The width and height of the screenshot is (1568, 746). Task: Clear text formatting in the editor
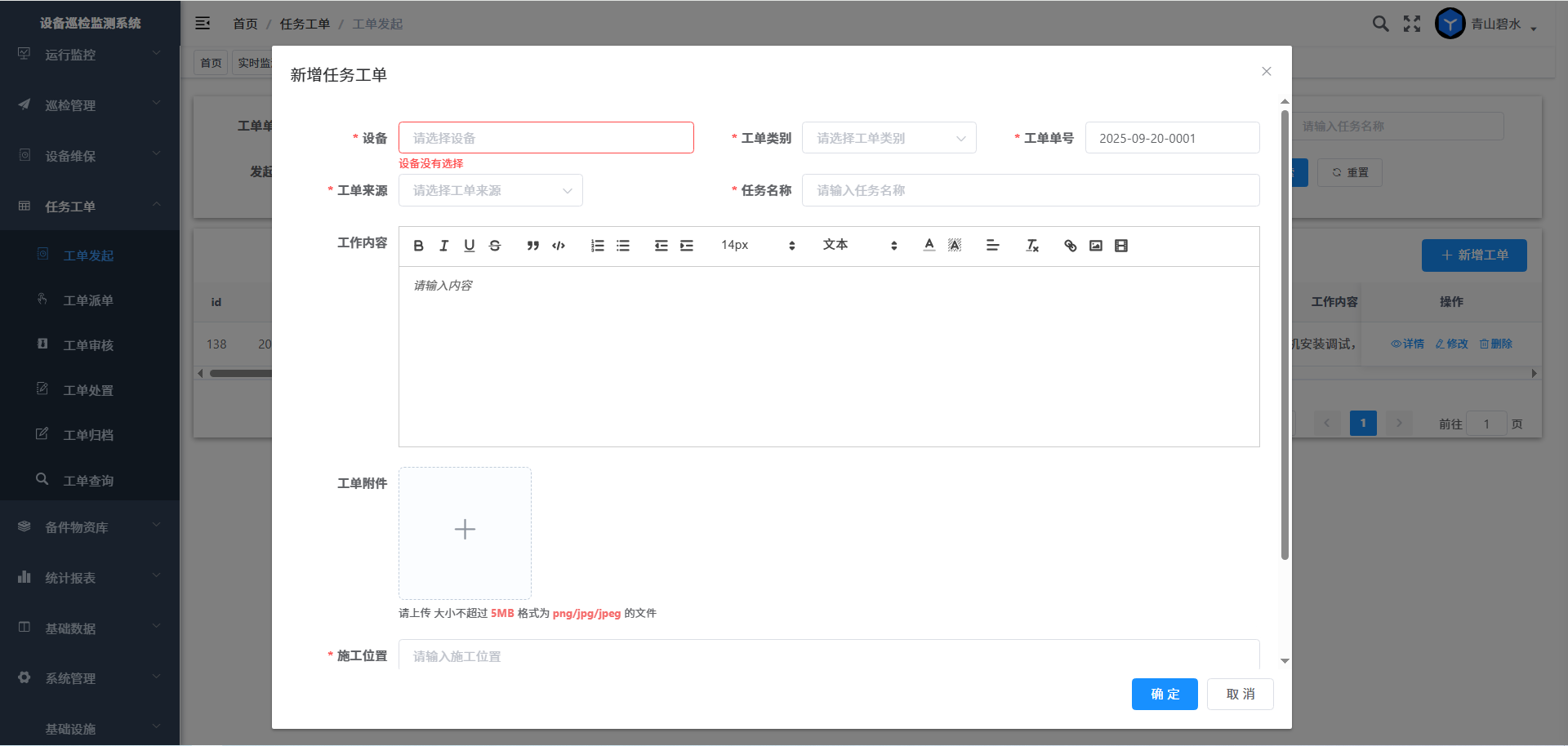tap(1032, 246)
